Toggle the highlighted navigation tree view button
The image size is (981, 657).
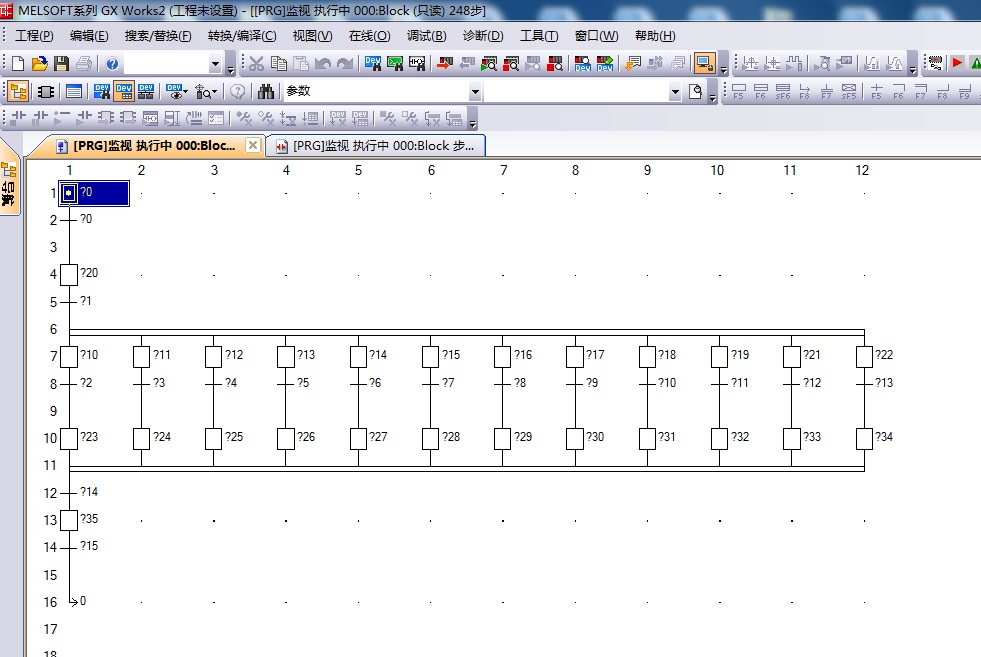tap(18, 92)
